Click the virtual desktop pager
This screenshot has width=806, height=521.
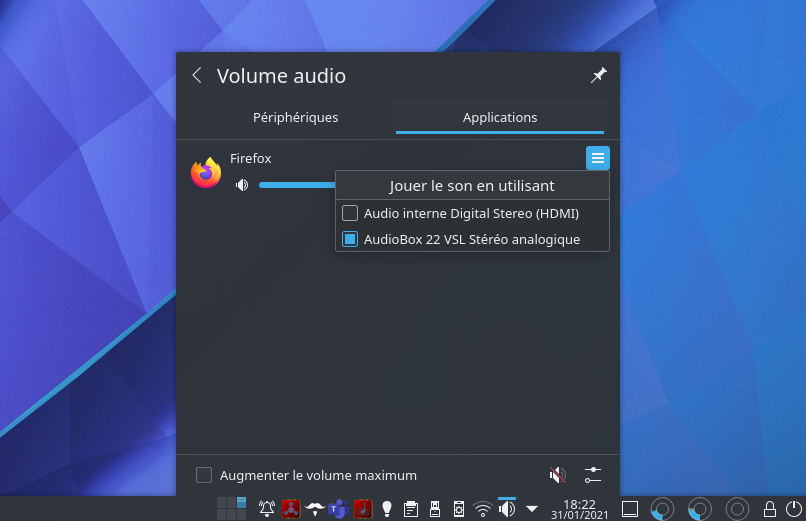point(231,509)
